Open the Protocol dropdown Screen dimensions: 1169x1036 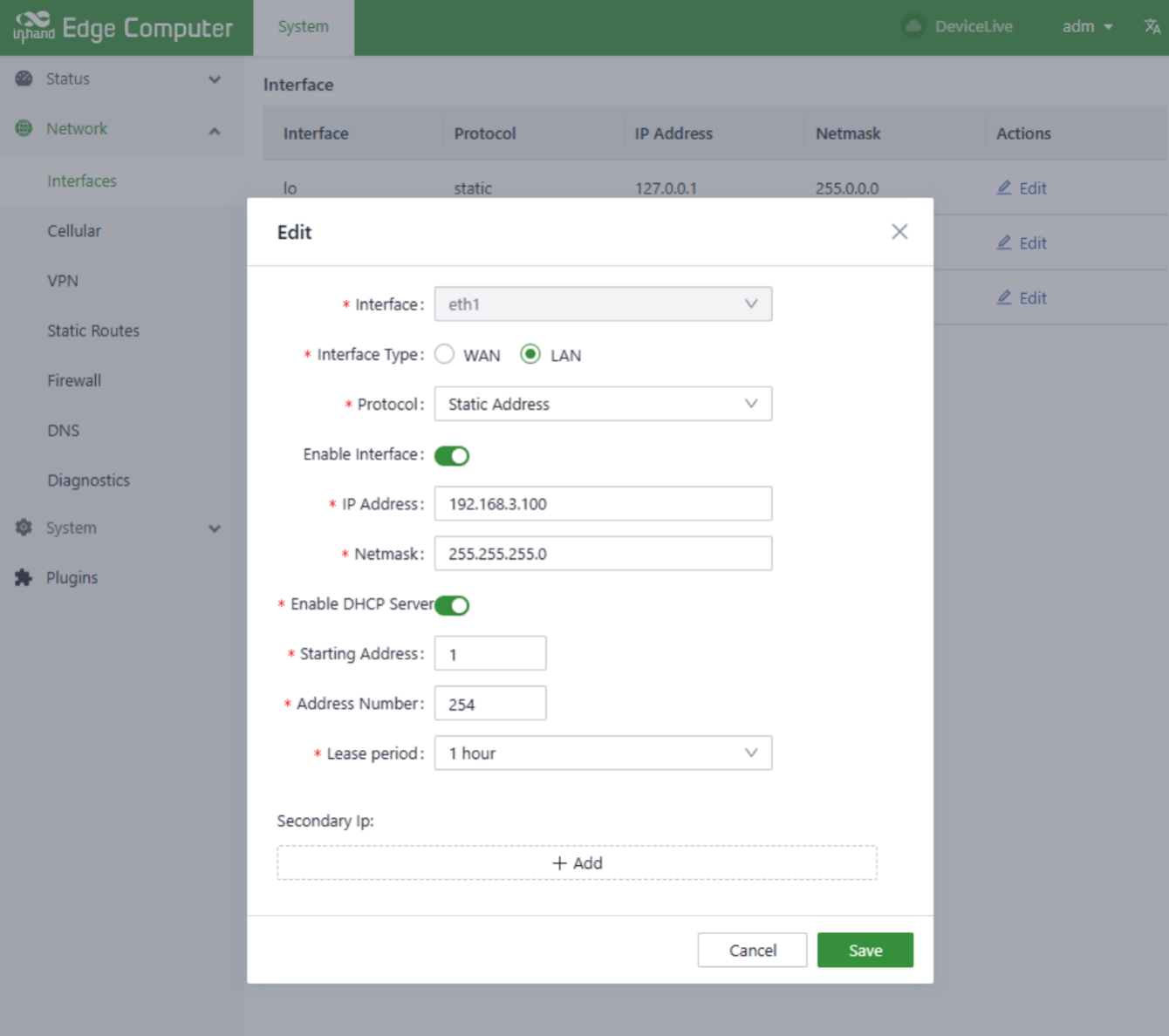(x=603, y=404)
